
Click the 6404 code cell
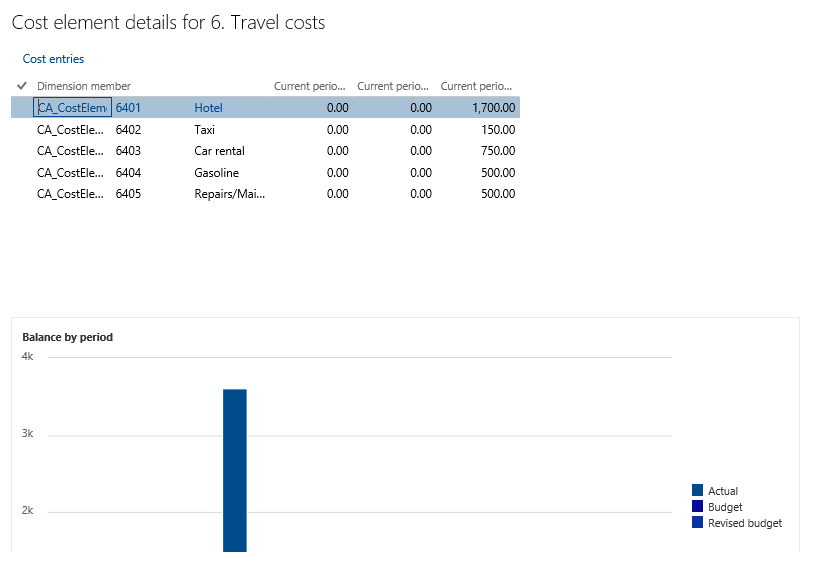click(128, 173)
